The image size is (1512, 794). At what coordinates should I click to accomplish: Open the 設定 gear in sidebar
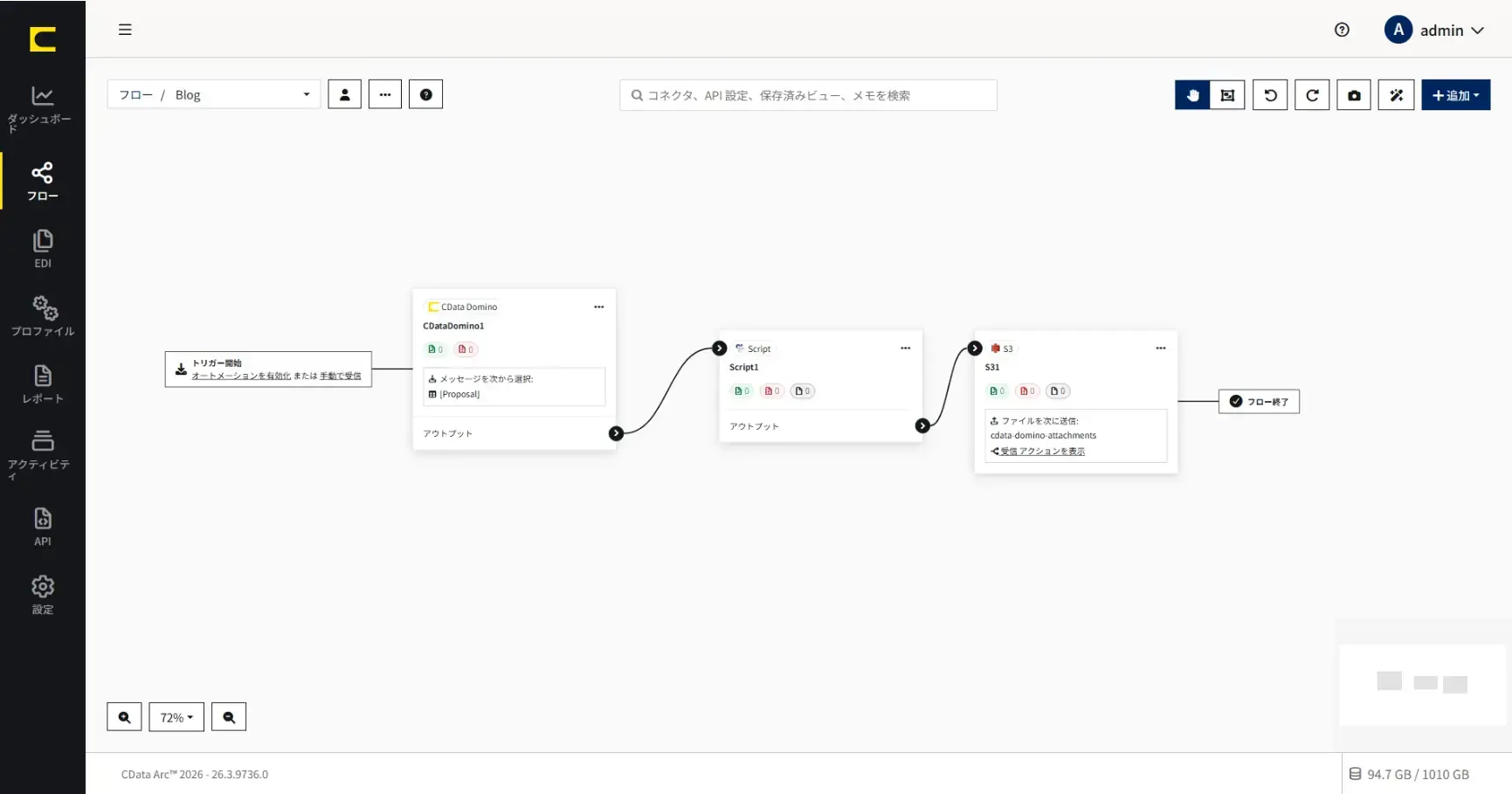click(x=42, y=595)
